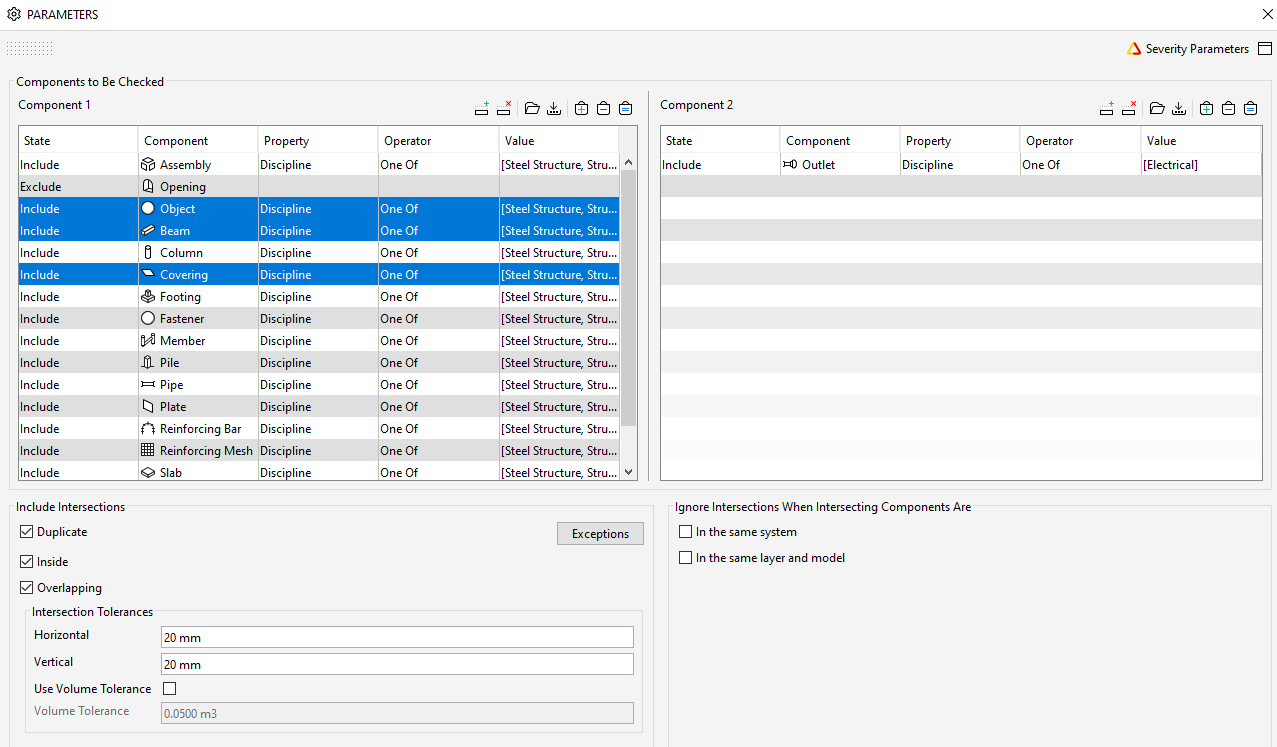Click the window layout icon beside Severity Parameters
Image resolution: width=1277 pixels, height=747 pixels.
coord(1265,48)
